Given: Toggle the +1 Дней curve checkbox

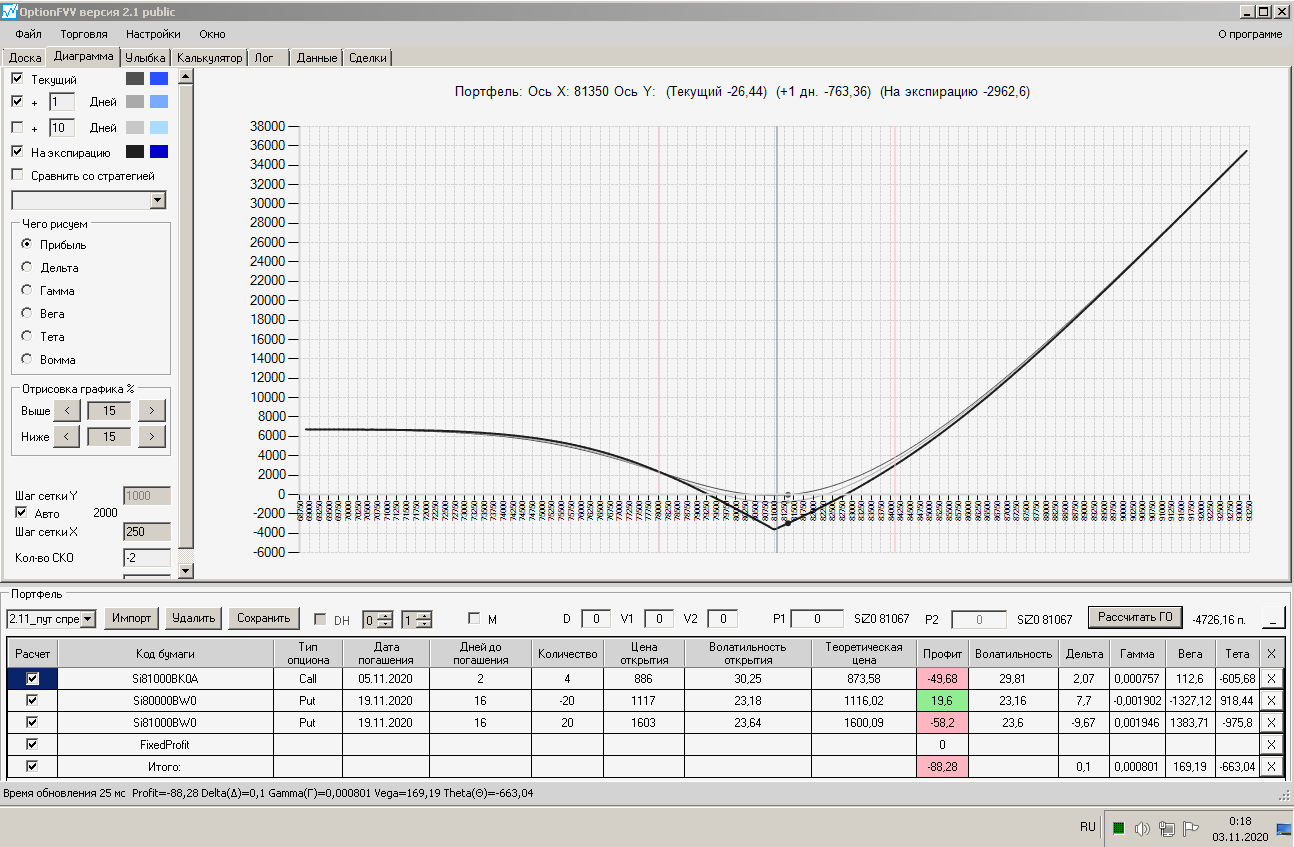Looking at the screenshot, I should point(17,102).
